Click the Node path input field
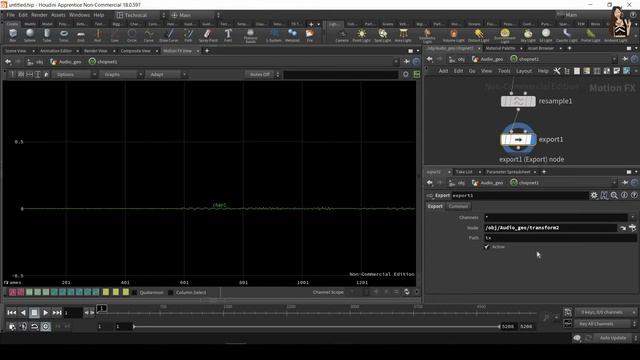This screenshot has width=640, height=360. point(550,228)
